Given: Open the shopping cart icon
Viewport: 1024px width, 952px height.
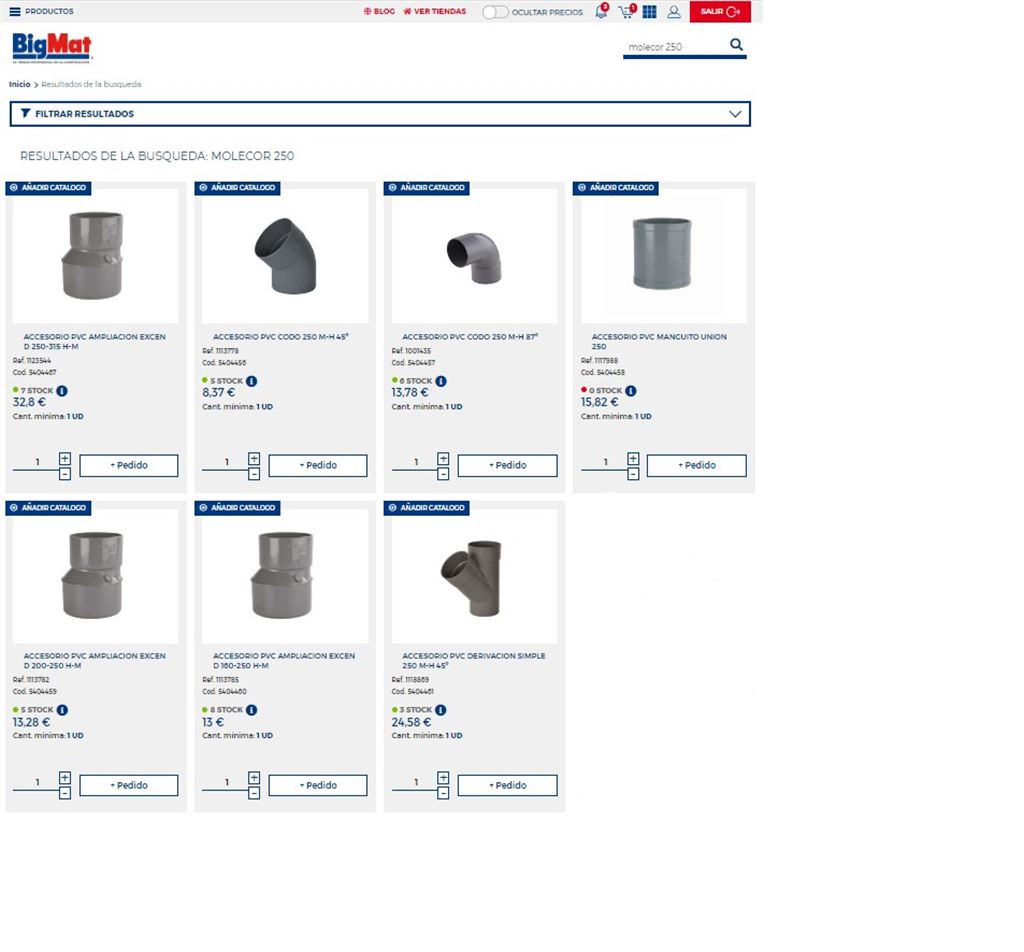Looking at the screenshot, I should (x=626, y=12).
